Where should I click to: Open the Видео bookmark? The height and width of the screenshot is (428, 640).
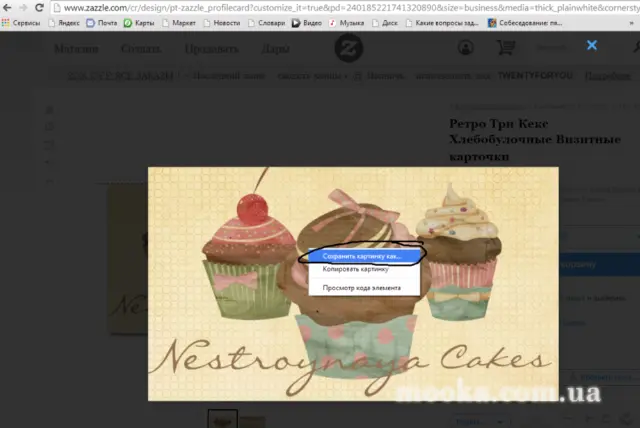[307, 23]
